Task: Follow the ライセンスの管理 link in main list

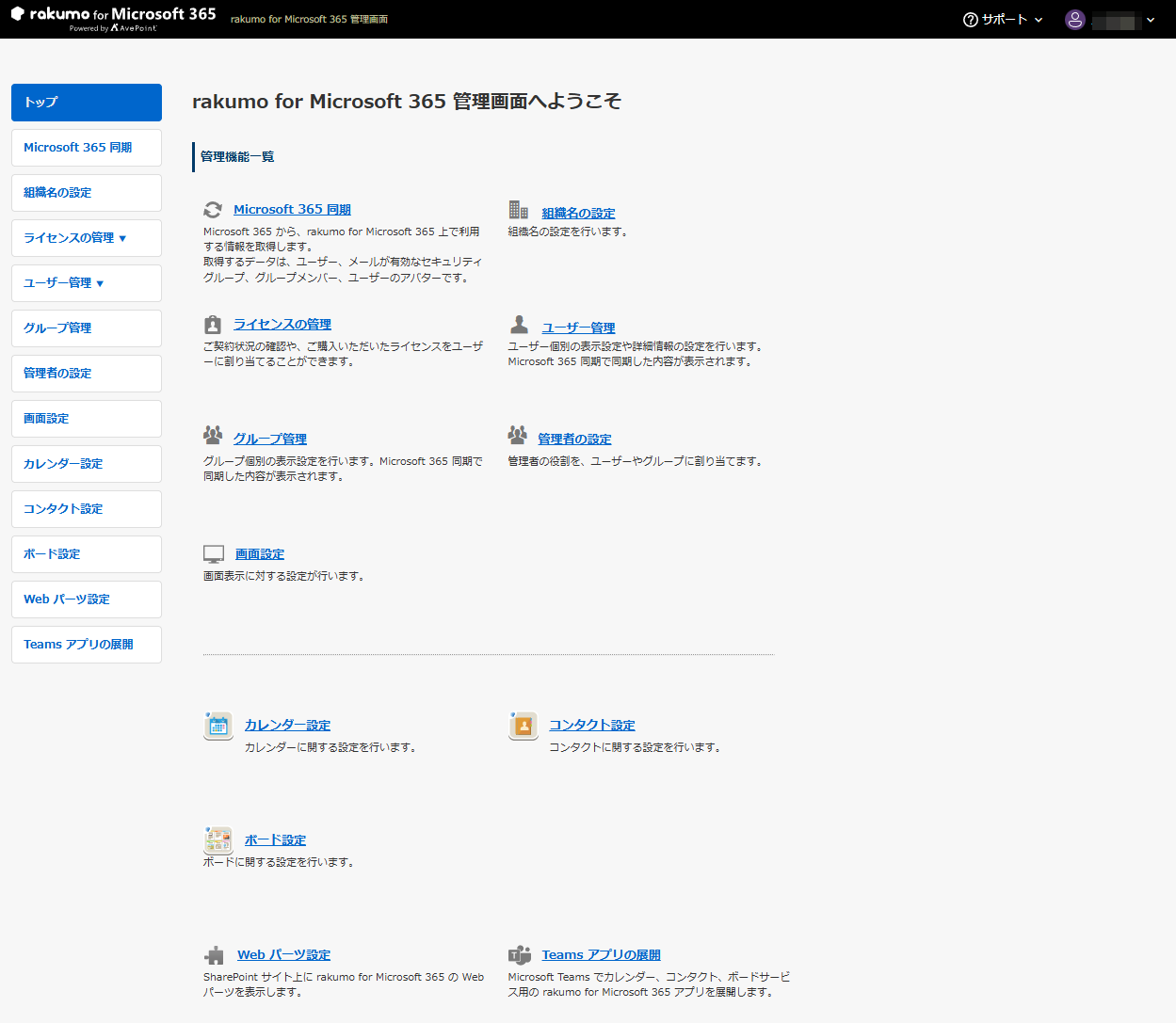Action: [282, 325]
